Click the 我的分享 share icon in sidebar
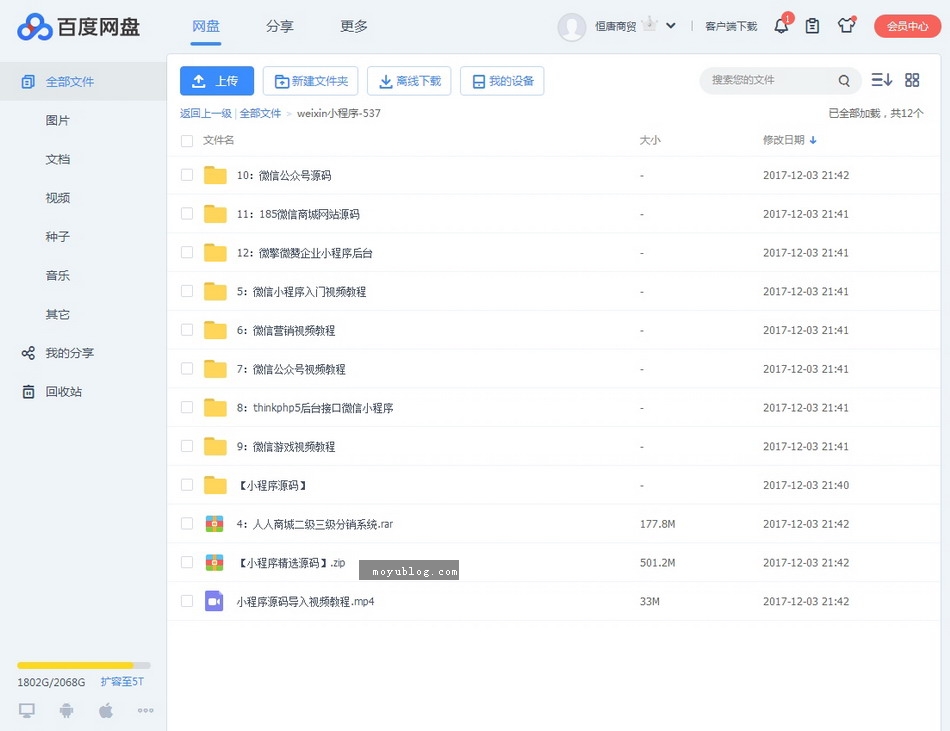This screenshot has height=731, width=950. coord(28,353)
